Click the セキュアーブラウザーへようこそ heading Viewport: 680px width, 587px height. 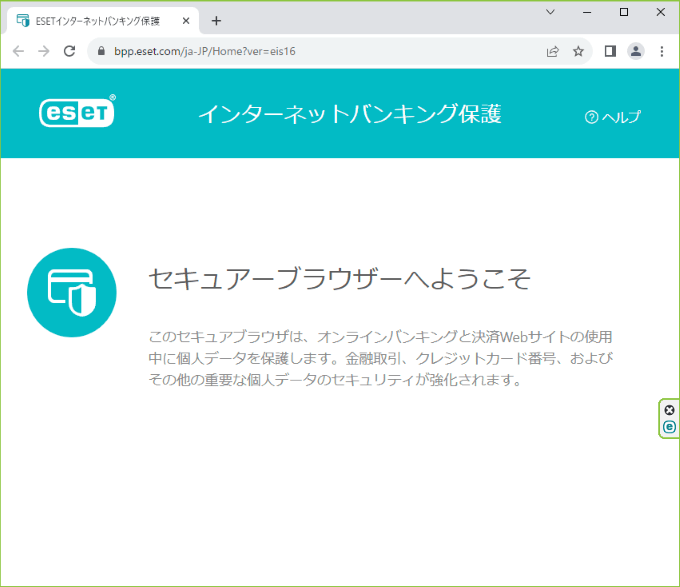pyautogui.click(x=340, y=278)
